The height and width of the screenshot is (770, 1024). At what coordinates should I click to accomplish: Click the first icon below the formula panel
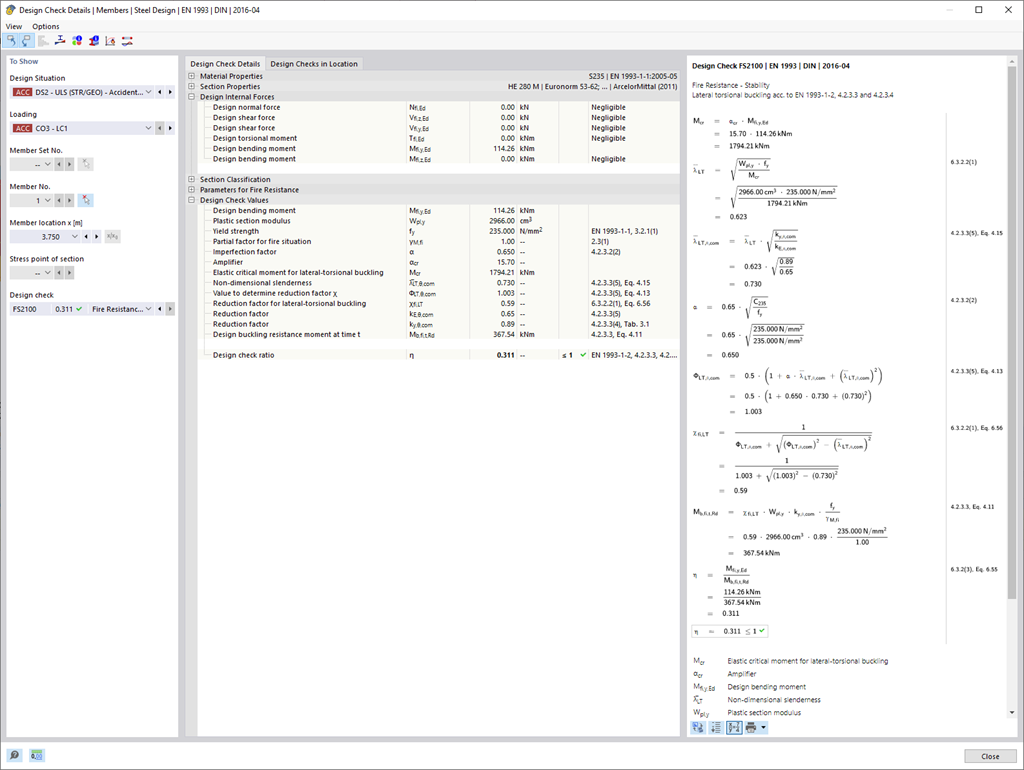(698, 728)
